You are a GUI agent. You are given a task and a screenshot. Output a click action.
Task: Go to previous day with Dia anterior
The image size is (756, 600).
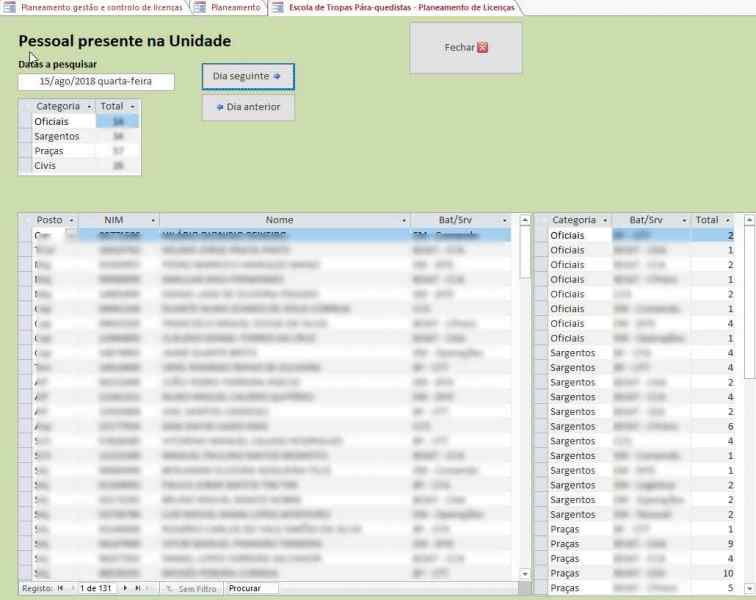[248, 107]
